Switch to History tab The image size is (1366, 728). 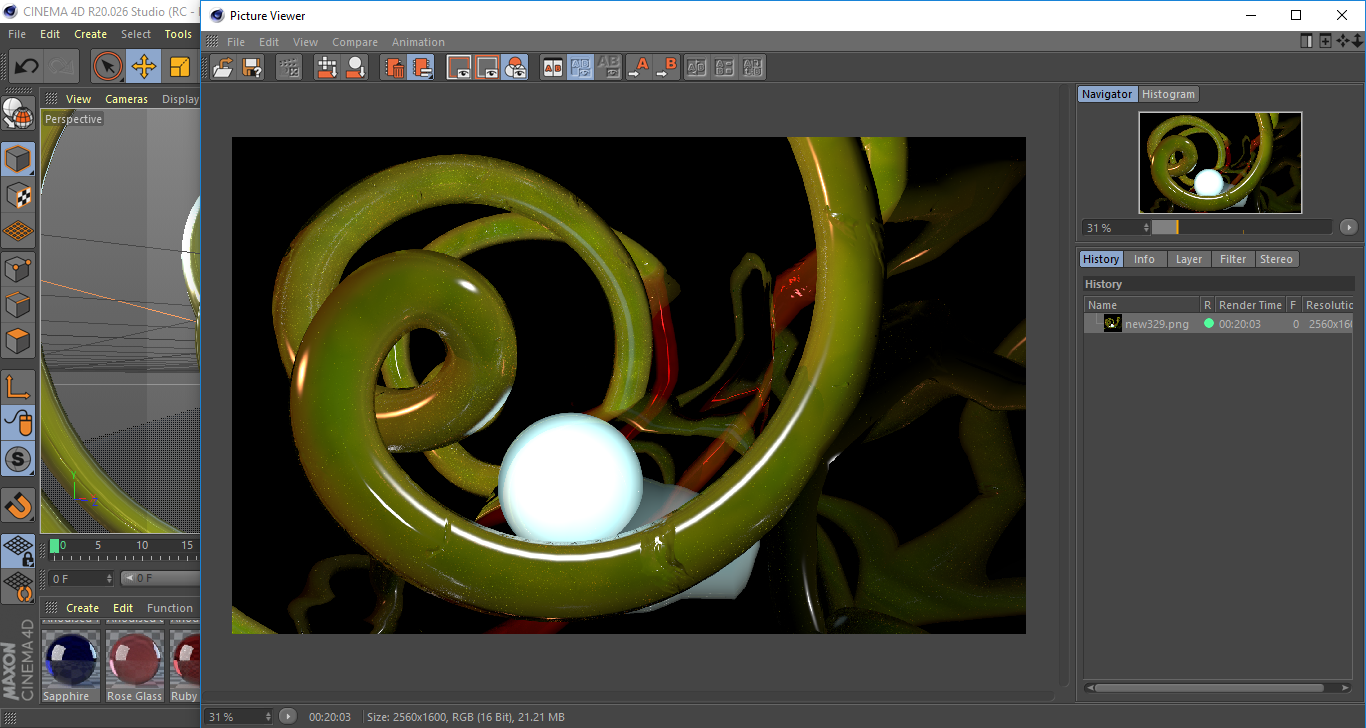point(1101,259)
